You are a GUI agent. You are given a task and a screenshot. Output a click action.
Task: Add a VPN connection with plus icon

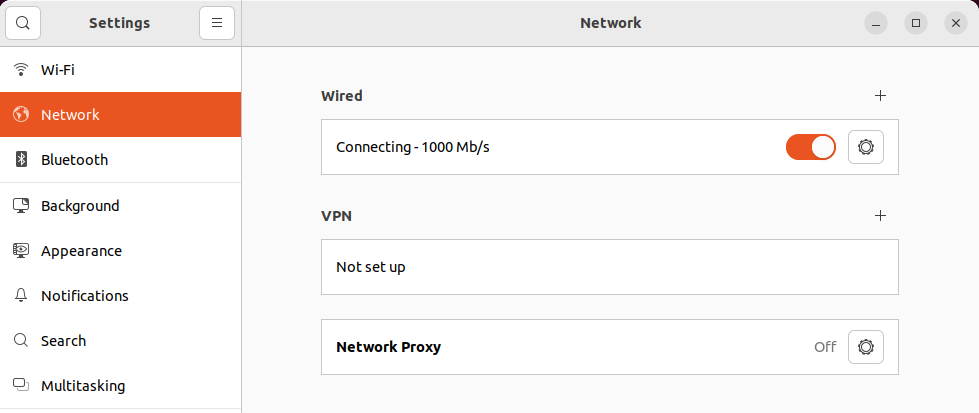(x=880, y=215)
